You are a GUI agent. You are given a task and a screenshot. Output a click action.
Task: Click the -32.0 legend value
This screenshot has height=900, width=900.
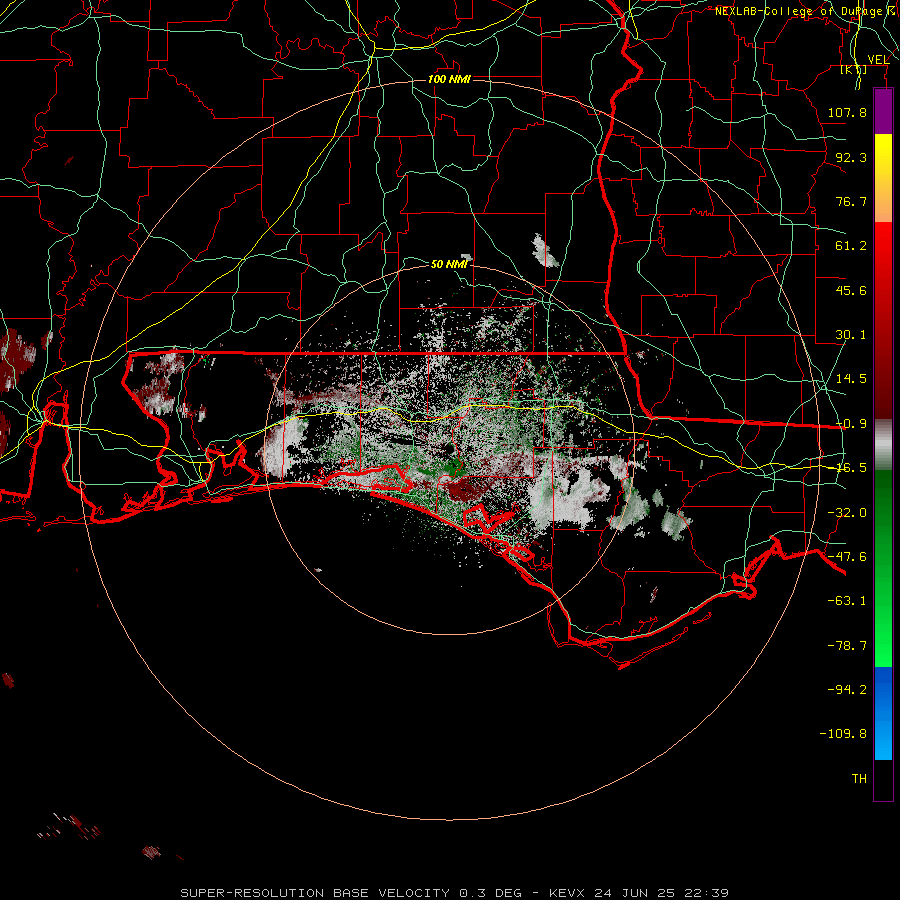click(x=847, y=513)
